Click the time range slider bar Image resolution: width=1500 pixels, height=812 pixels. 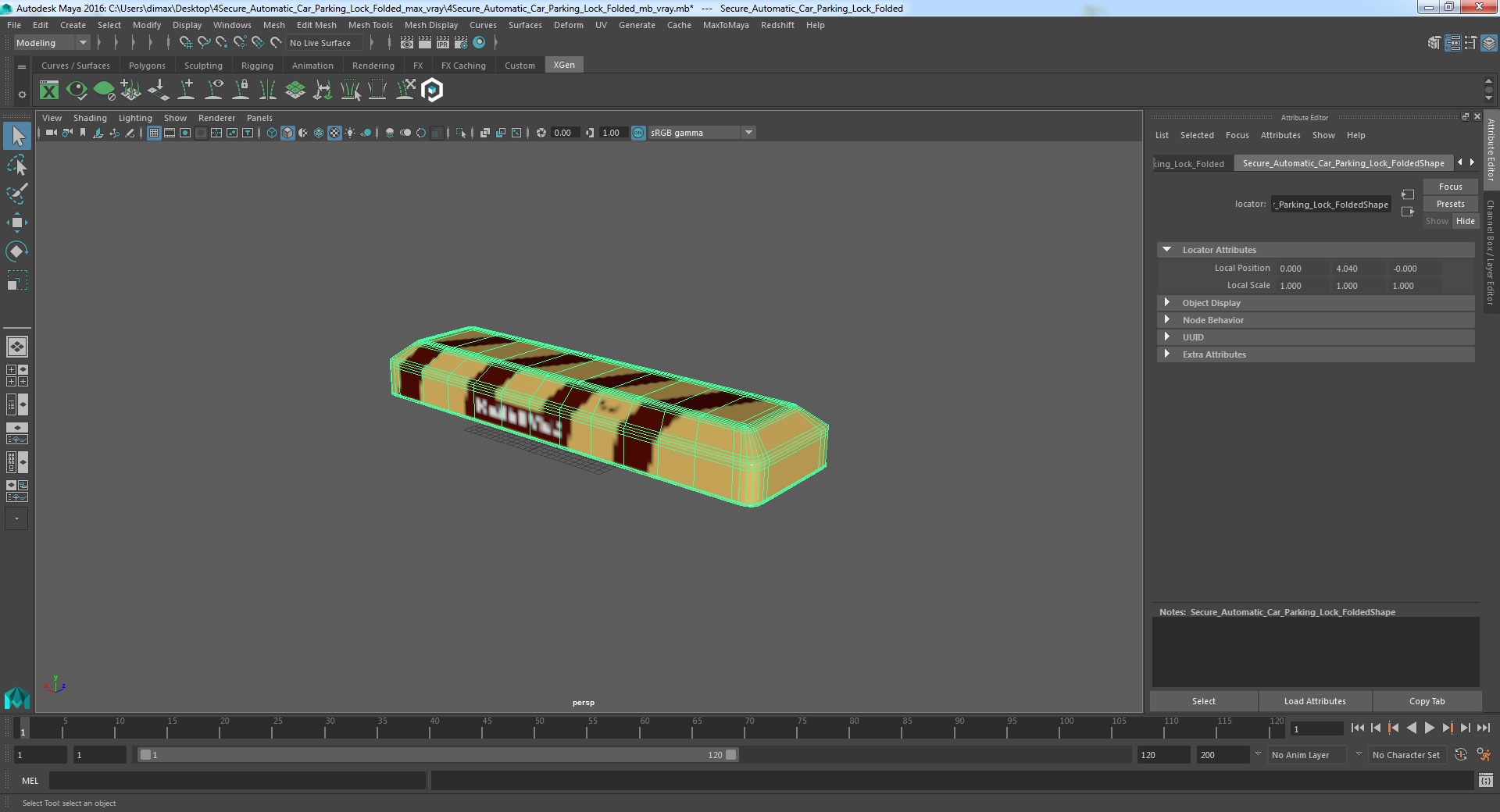tap(436, 755)
